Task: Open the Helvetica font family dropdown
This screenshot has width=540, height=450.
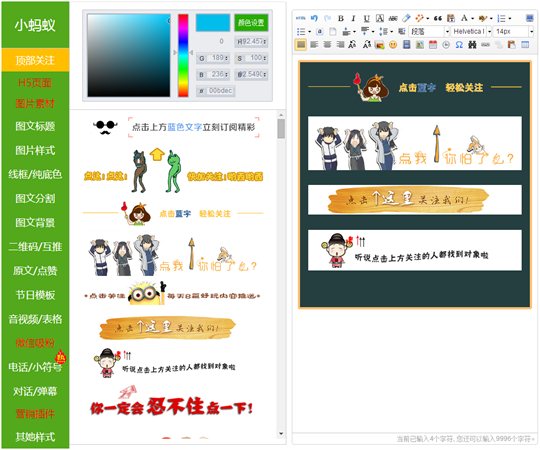Action: [471, 32]
